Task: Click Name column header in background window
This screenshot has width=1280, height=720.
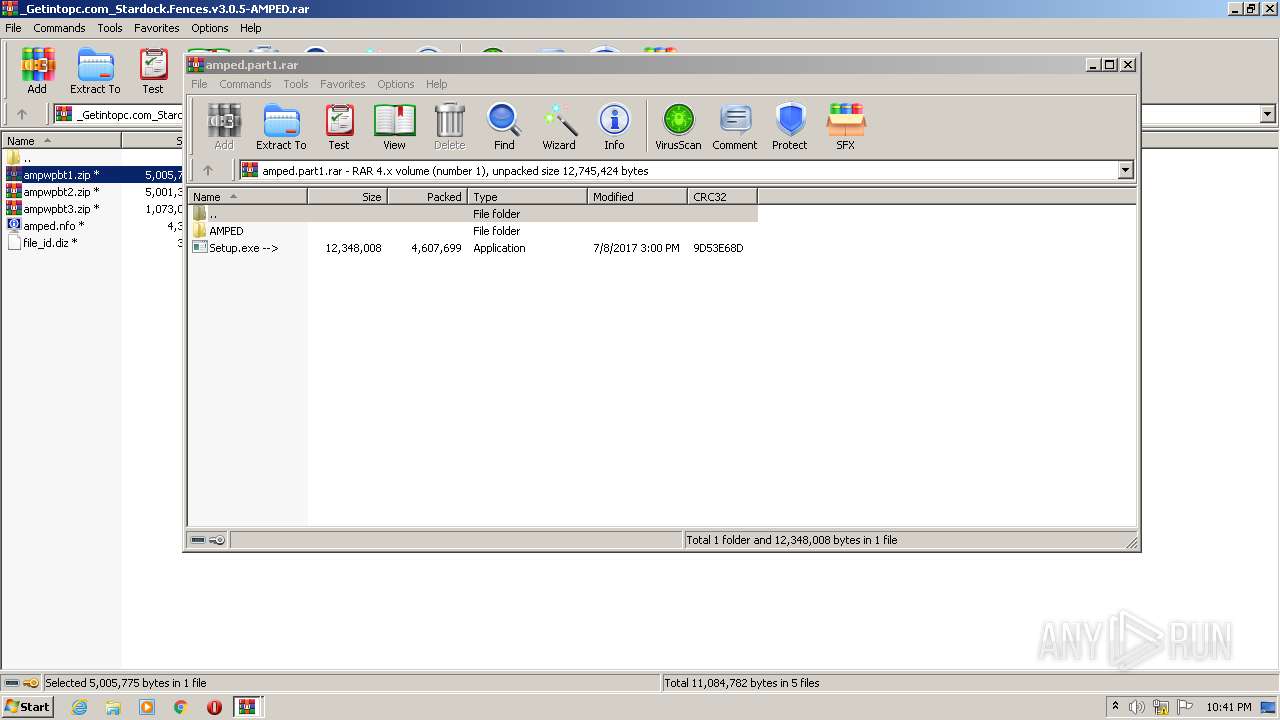Action: pyautogui.click(x=60, y=141)
